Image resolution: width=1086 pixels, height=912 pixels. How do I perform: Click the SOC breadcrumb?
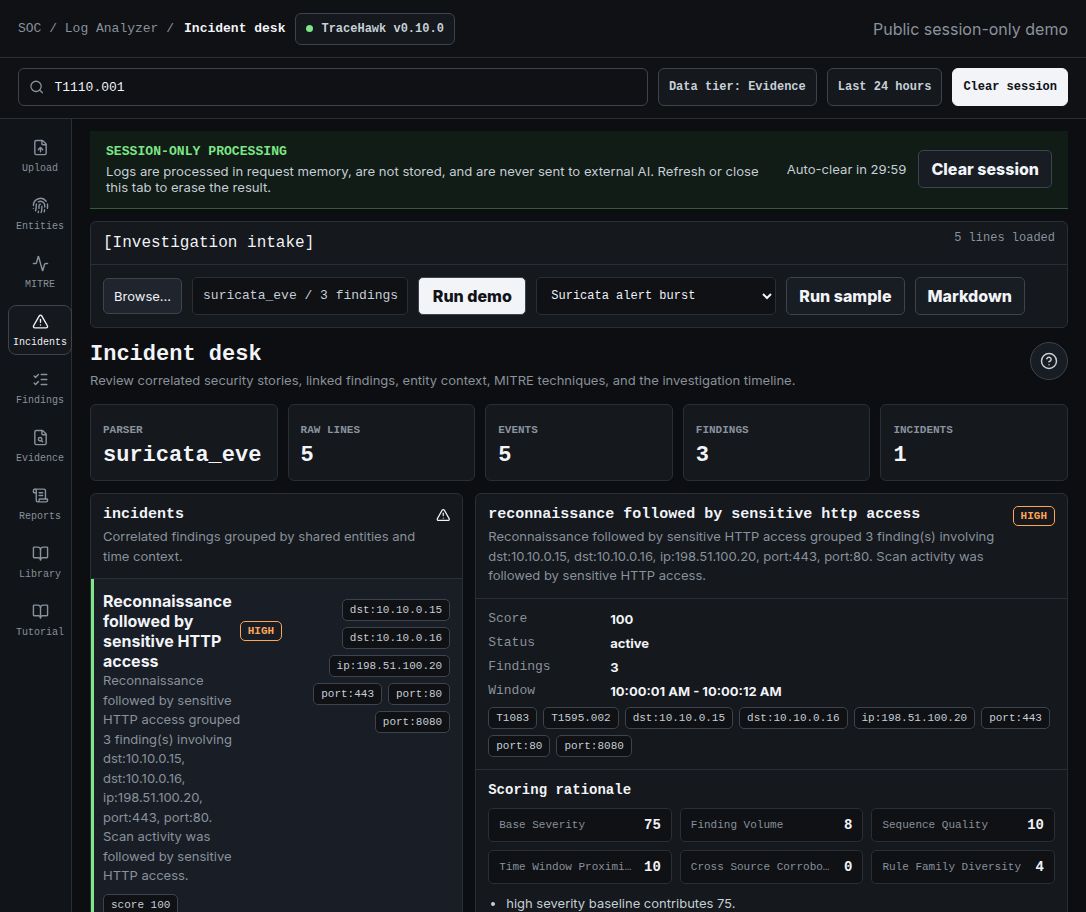pyautogui.click(x=29, y=28)
